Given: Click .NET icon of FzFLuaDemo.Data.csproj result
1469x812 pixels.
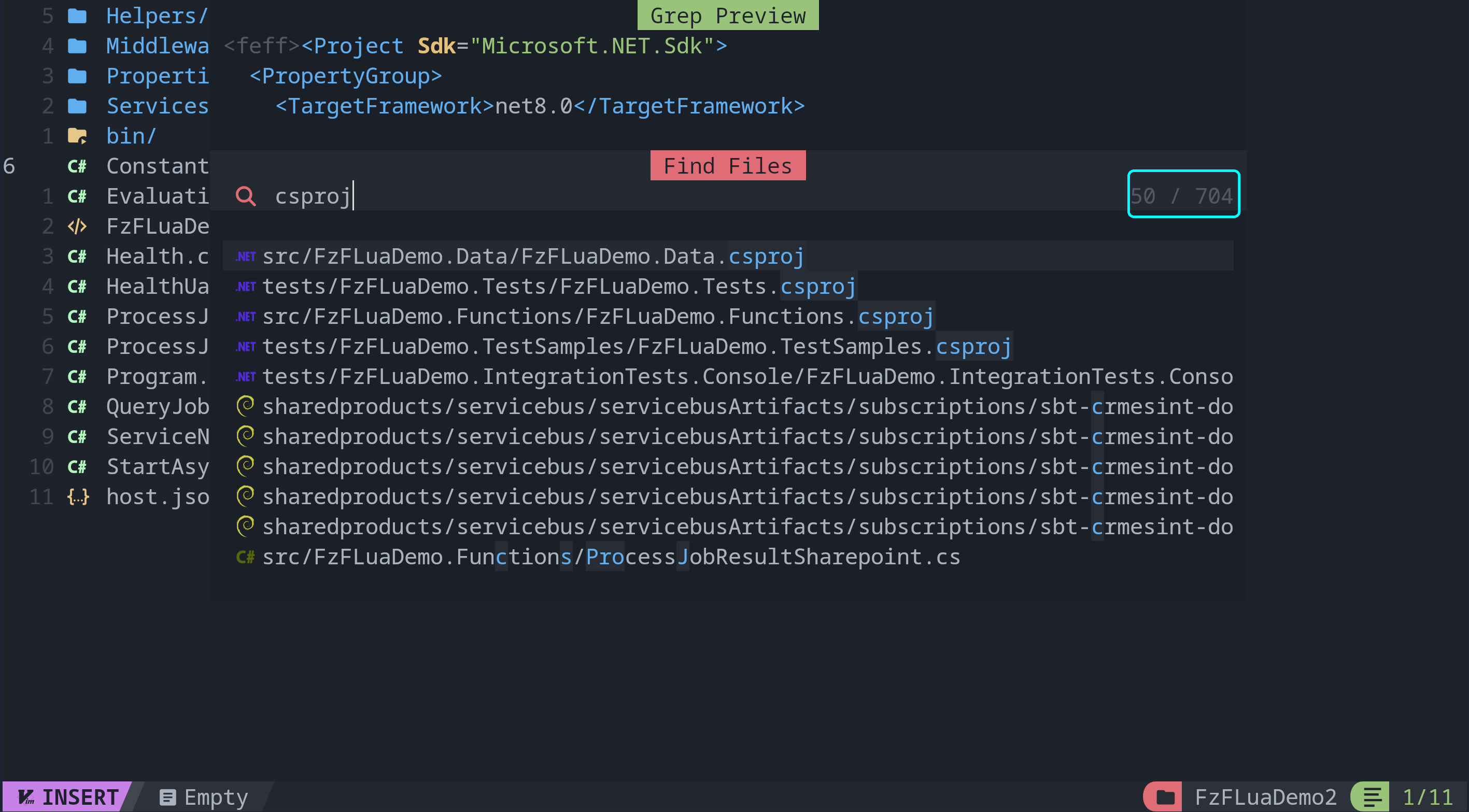Looking at the screenshot, I should click(x=246, y=257).
